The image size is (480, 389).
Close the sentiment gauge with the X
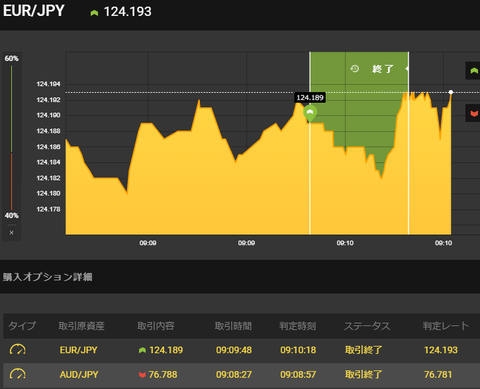(x=12, y=233)
